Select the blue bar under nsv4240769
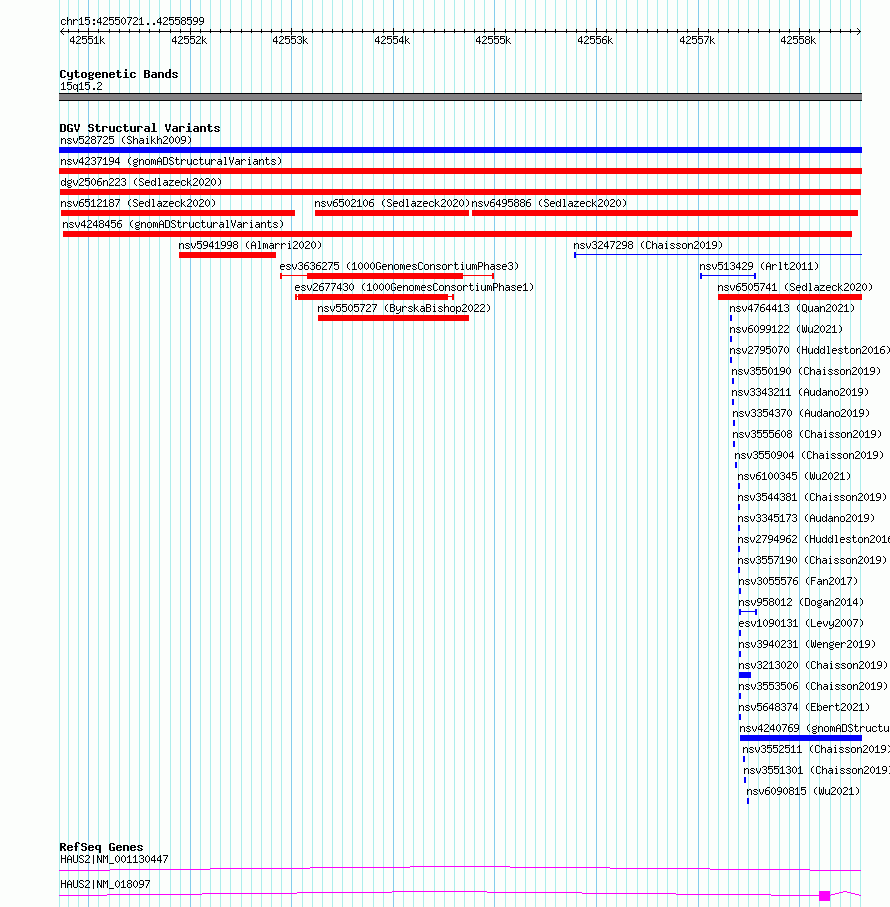 (x=801, y=738)
